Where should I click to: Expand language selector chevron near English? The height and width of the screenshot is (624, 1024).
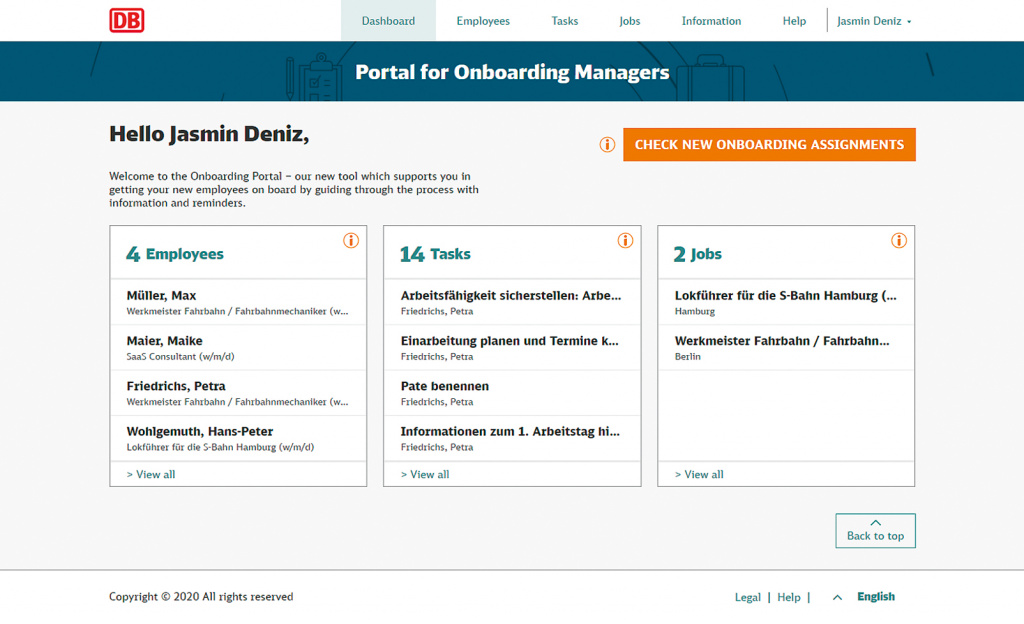click(x=837, y=597)
